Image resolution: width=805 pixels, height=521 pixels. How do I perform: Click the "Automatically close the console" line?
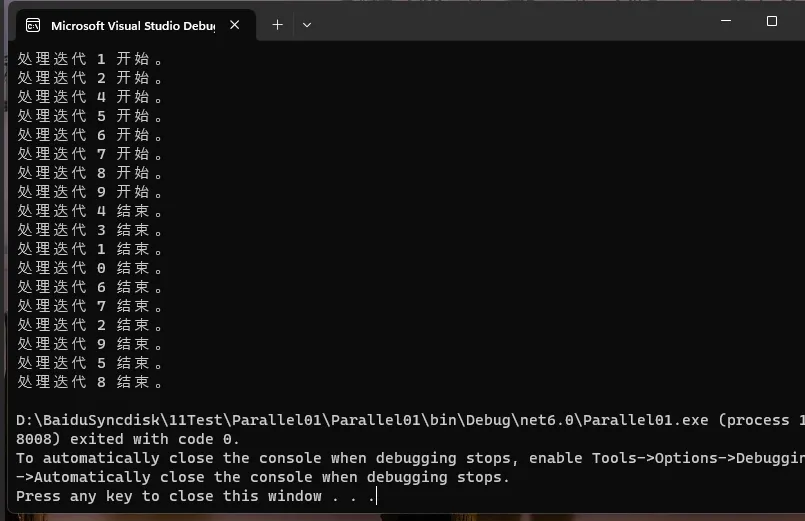pyautogui.click(x=262, y=477)
